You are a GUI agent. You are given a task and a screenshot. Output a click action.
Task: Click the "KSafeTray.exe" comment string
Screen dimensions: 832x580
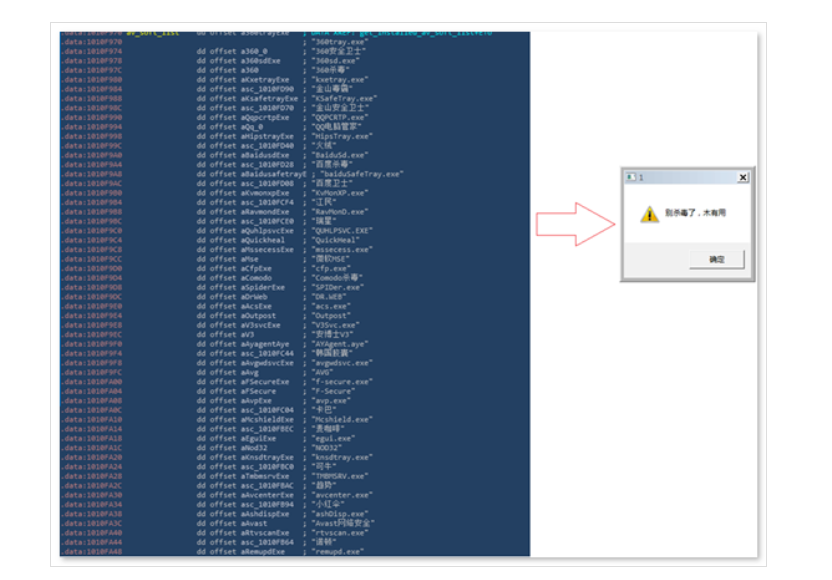(344, 99)
